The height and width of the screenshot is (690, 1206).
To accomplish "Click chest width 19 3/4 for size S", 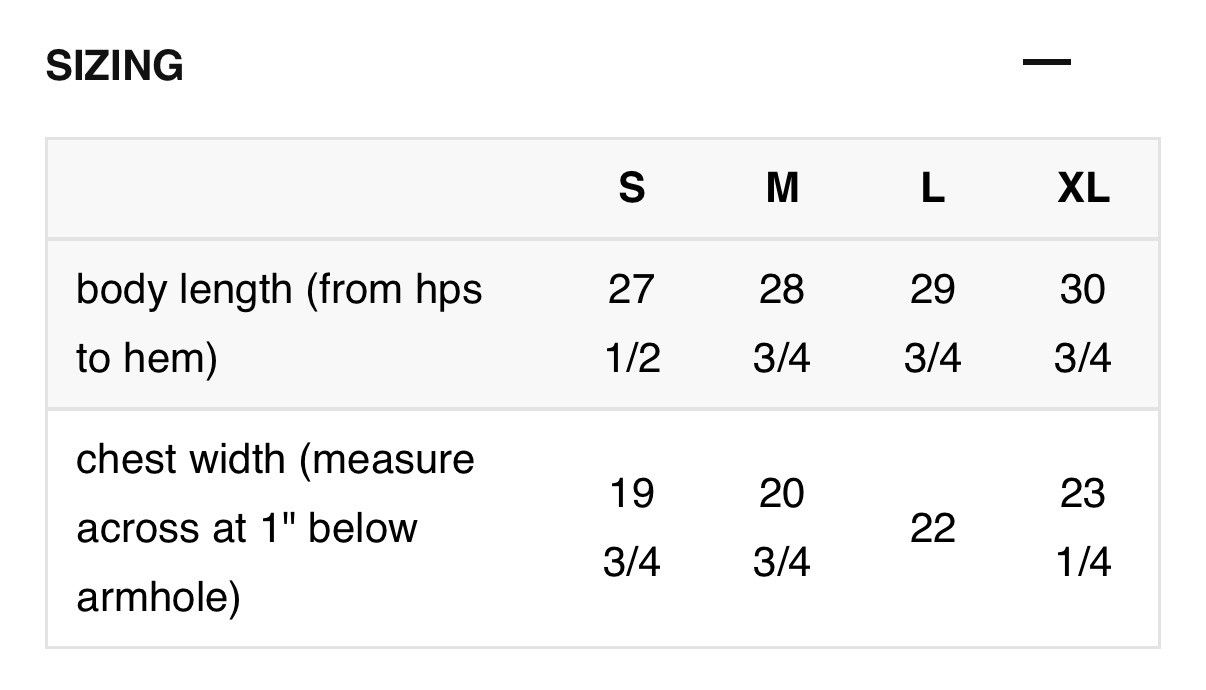I will coord(632,529).
